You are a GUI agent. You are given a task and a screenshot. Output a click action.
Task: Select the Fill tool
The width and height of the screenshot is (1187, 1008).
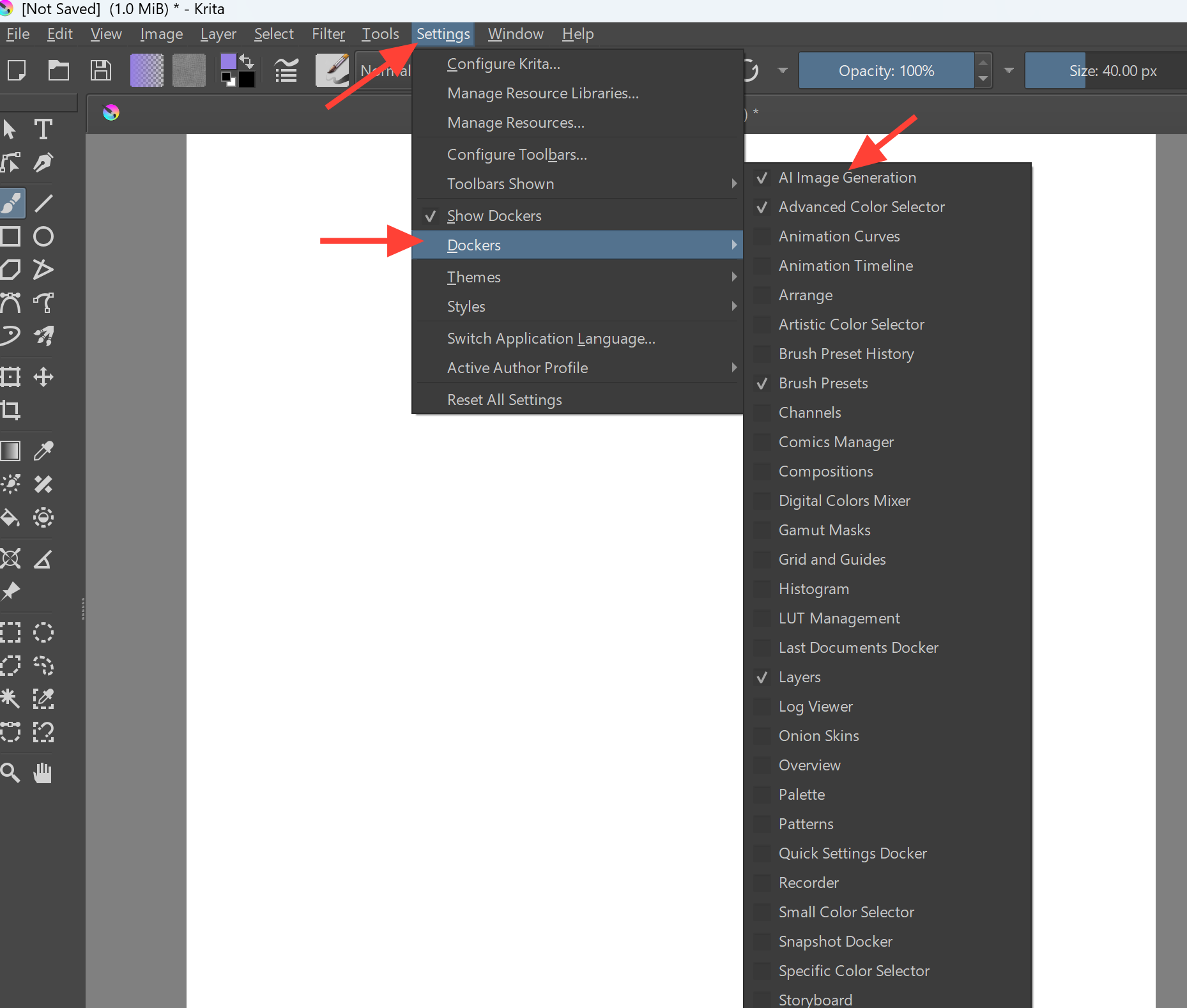(x=10, y=518)
